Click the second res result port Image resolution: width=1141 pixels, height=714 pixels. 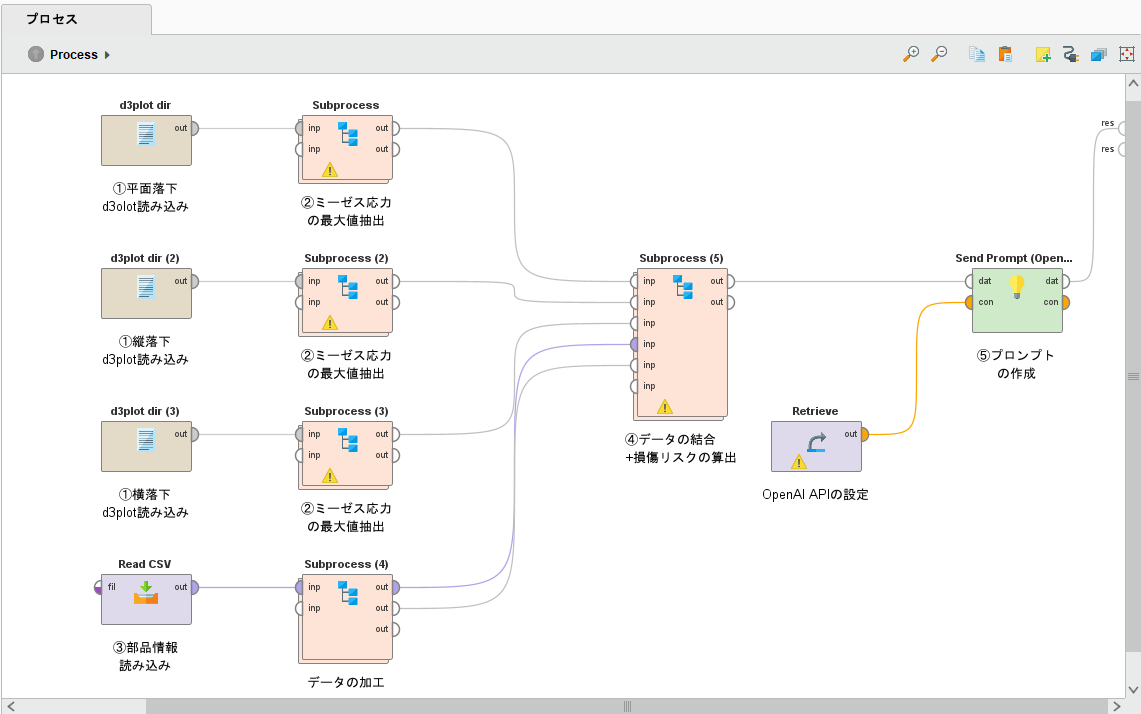click(x=1121, y=150)
